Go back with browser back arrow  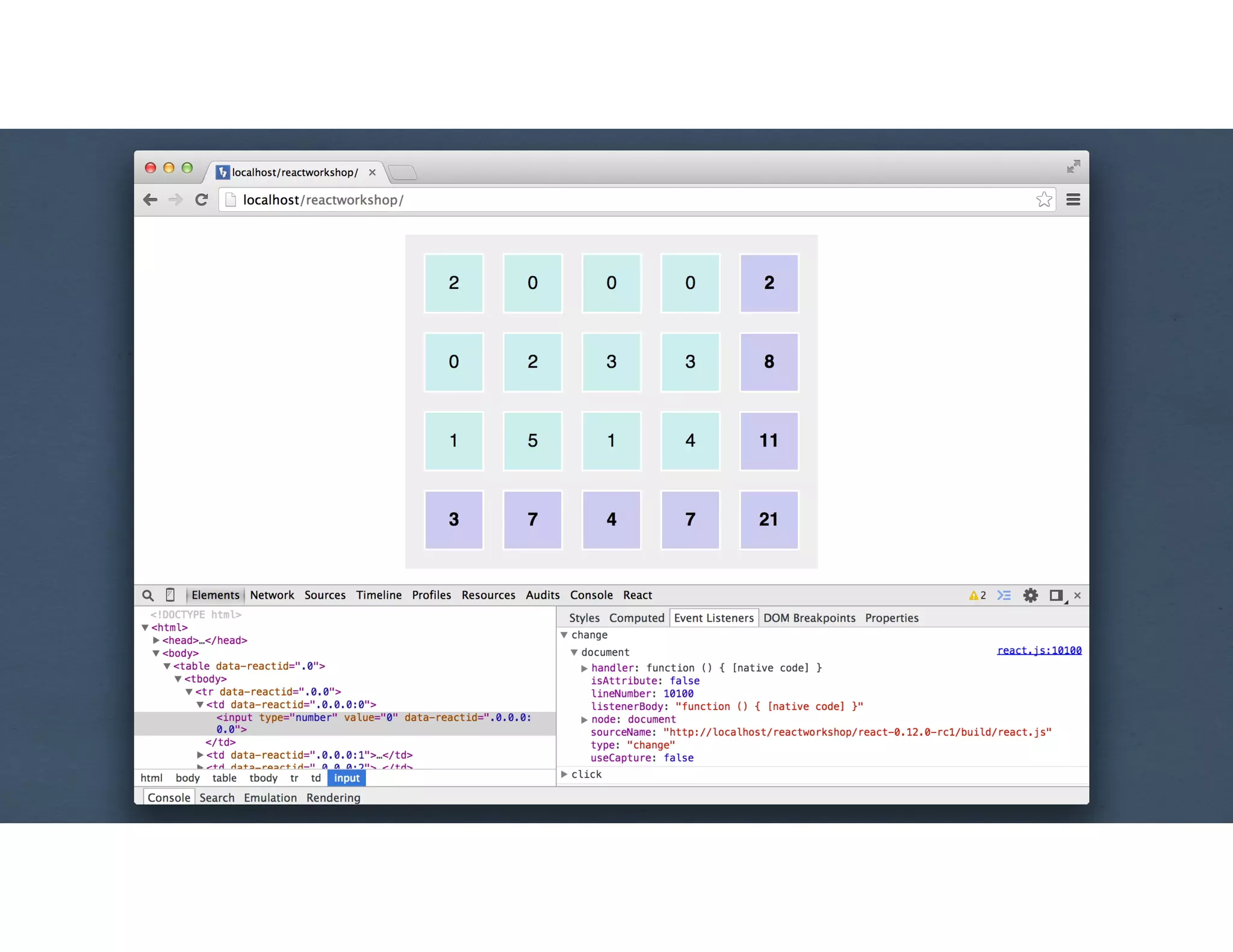coord(151,200)
